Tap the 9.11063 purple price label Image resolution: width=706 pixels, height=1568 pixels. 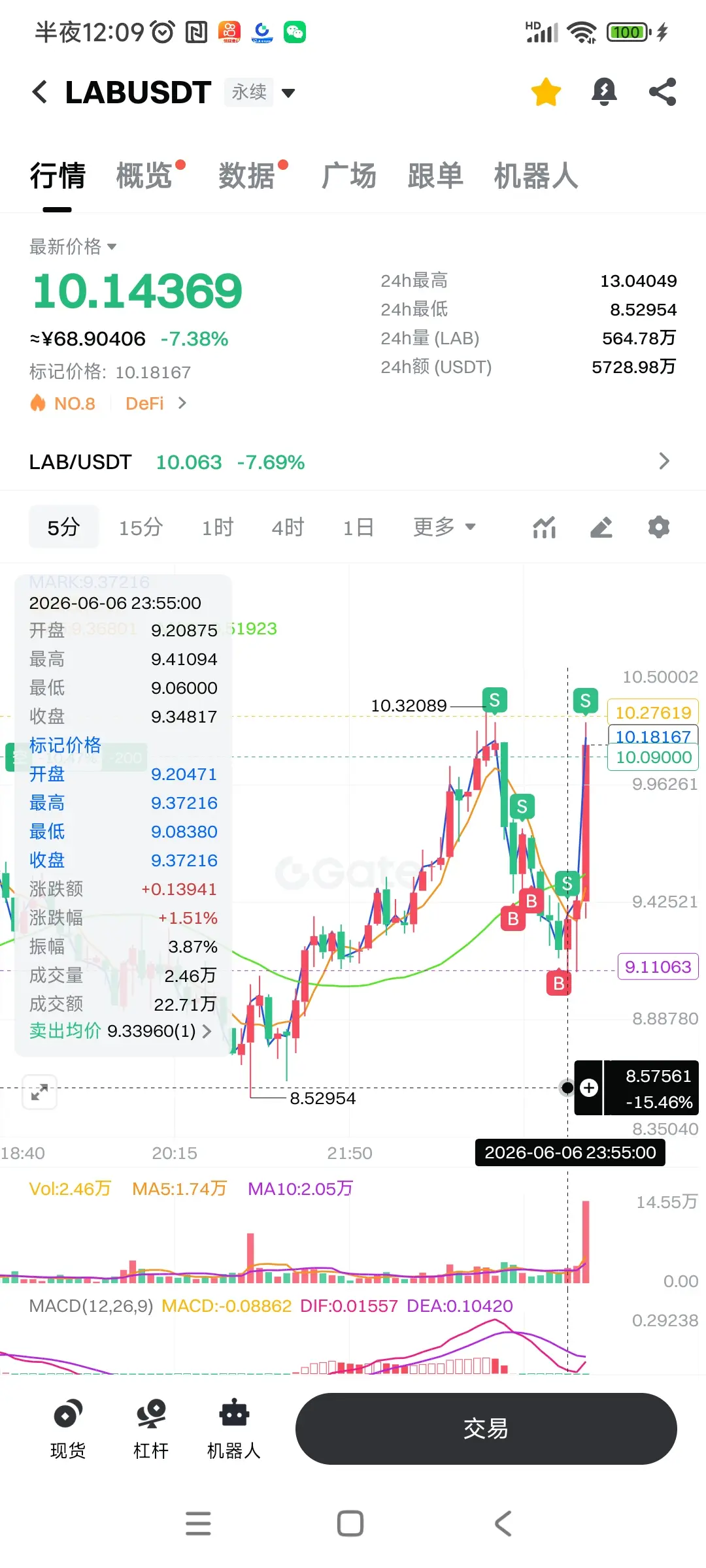658,966
